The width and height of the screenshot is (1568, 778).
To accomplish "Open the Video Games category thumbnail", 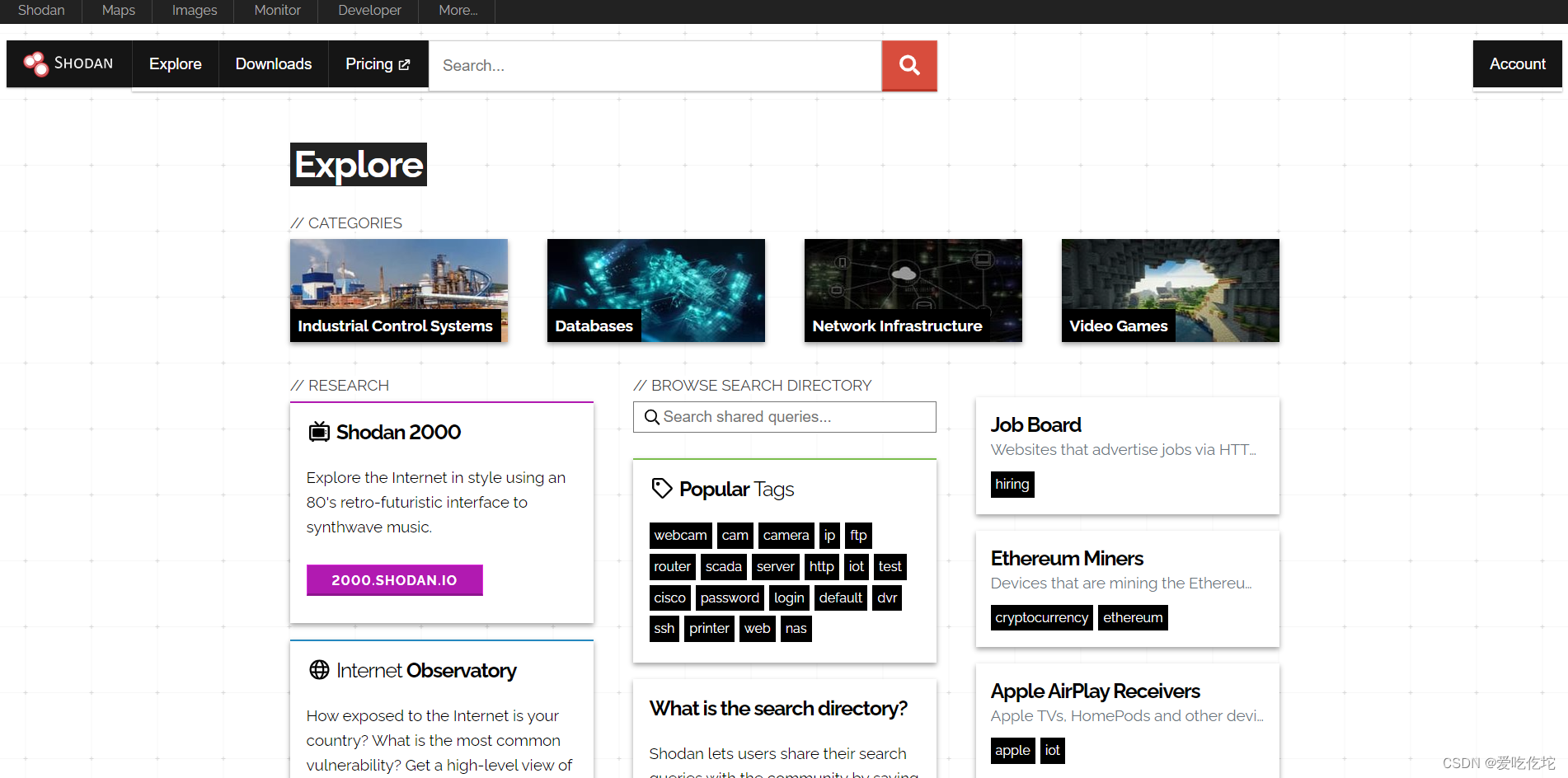I will tap(1171, 290).
